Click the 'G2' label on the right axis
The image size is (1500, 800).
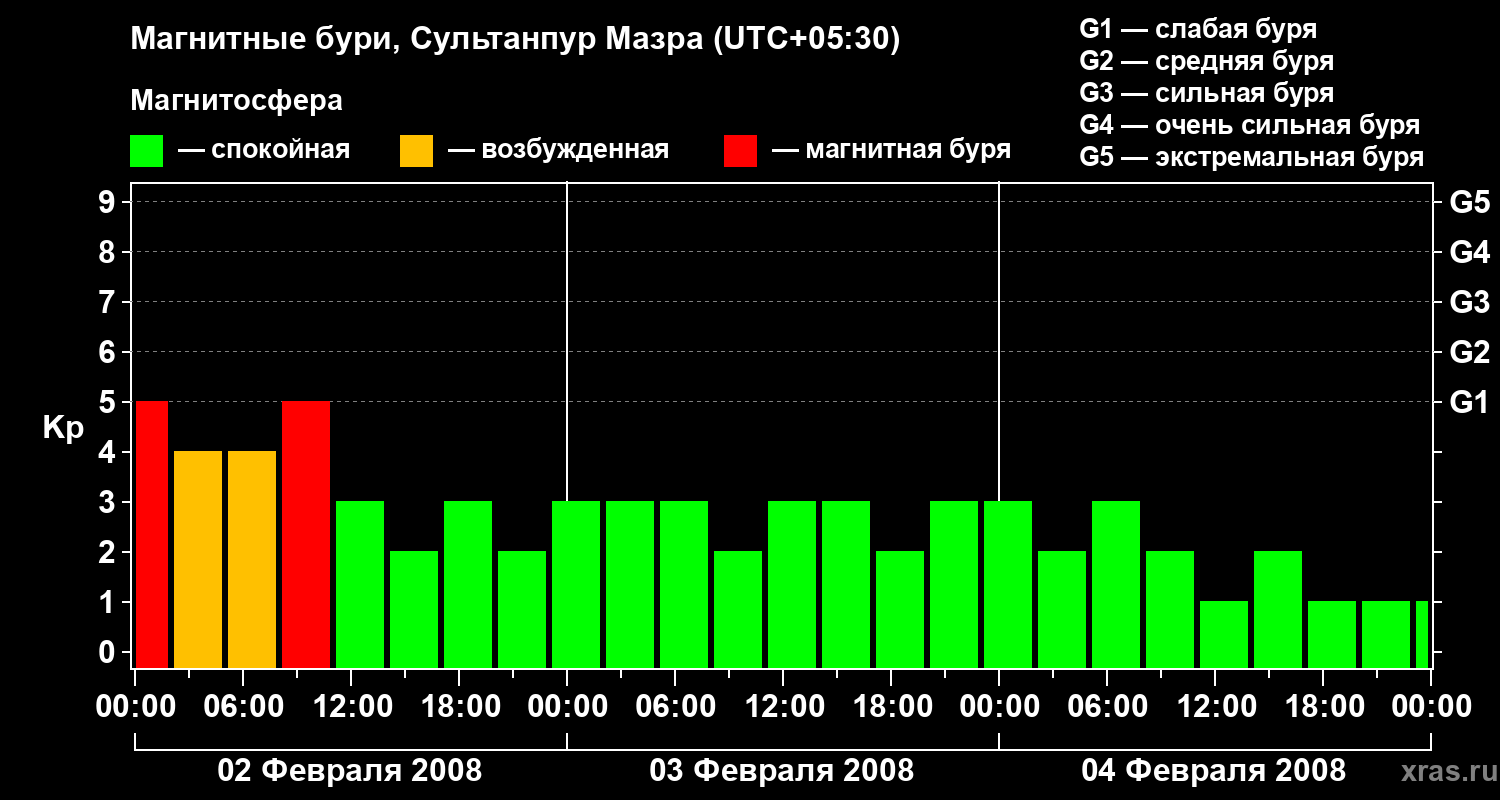click(x=1469, y=352)
